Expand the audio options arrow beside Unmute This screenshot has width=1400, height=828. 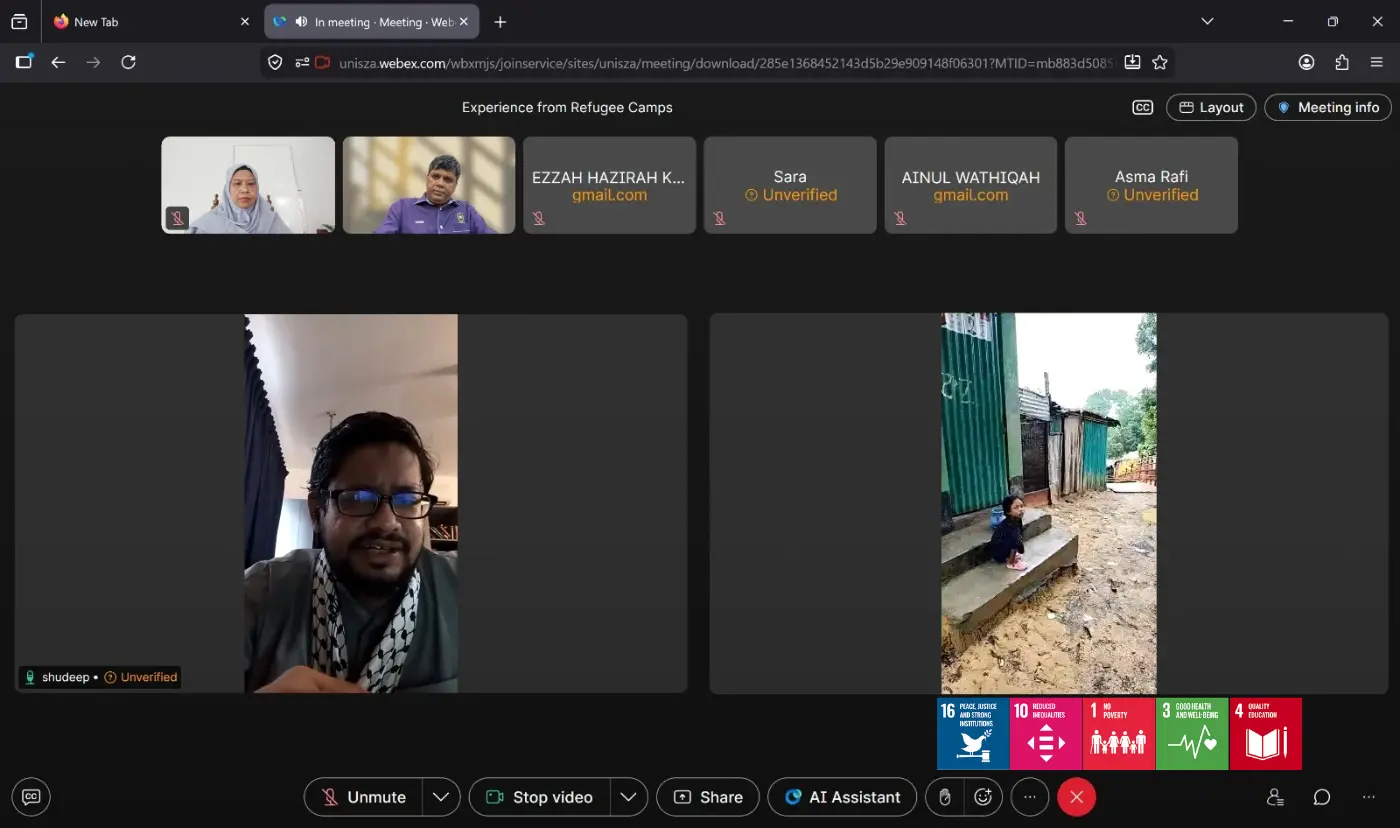point(441,797)
